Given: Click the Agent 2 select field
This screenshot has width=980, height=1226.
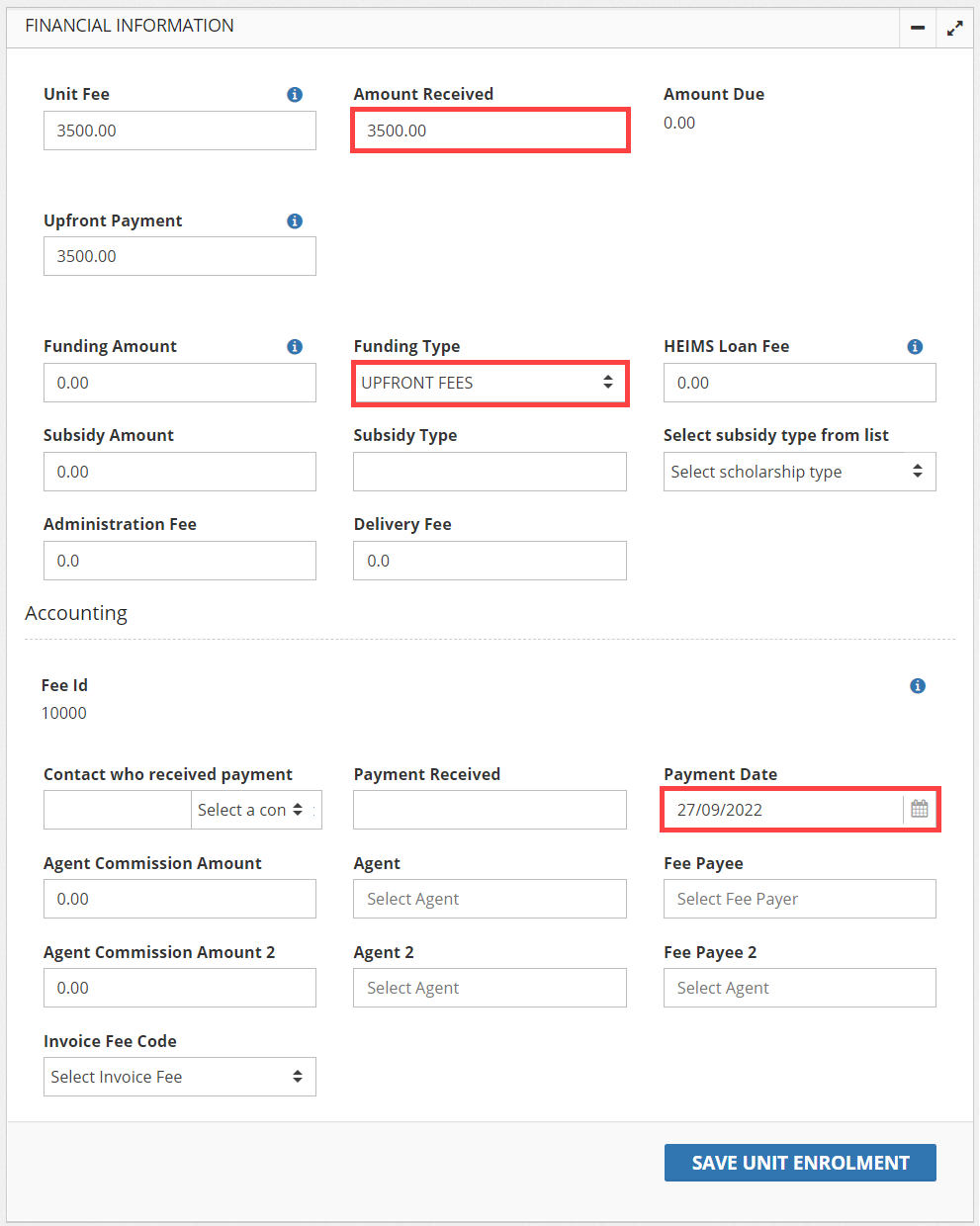Looking at the screenshot, I should click(x=490, y=988).
